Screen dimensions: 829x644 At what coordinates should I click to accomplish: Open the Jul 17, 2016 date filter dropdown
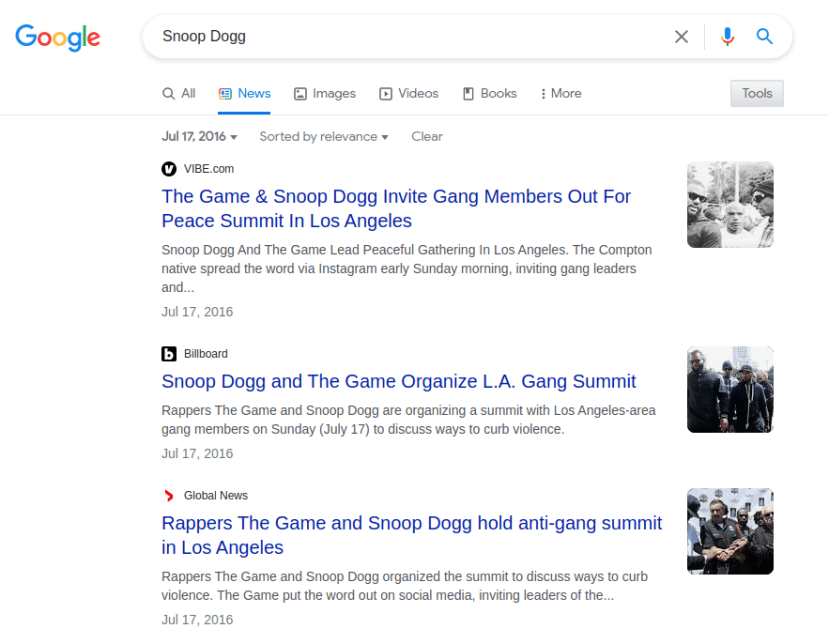click(199, 136)
